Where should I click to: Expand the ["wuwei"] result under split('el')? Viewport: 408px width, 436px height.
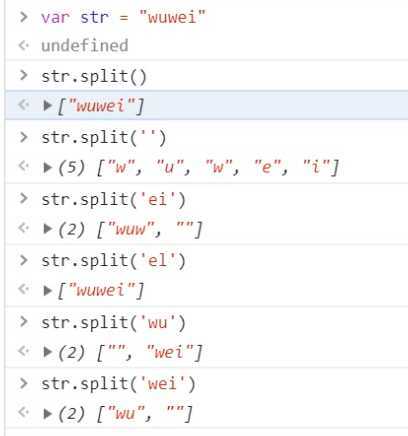(48, 290)
